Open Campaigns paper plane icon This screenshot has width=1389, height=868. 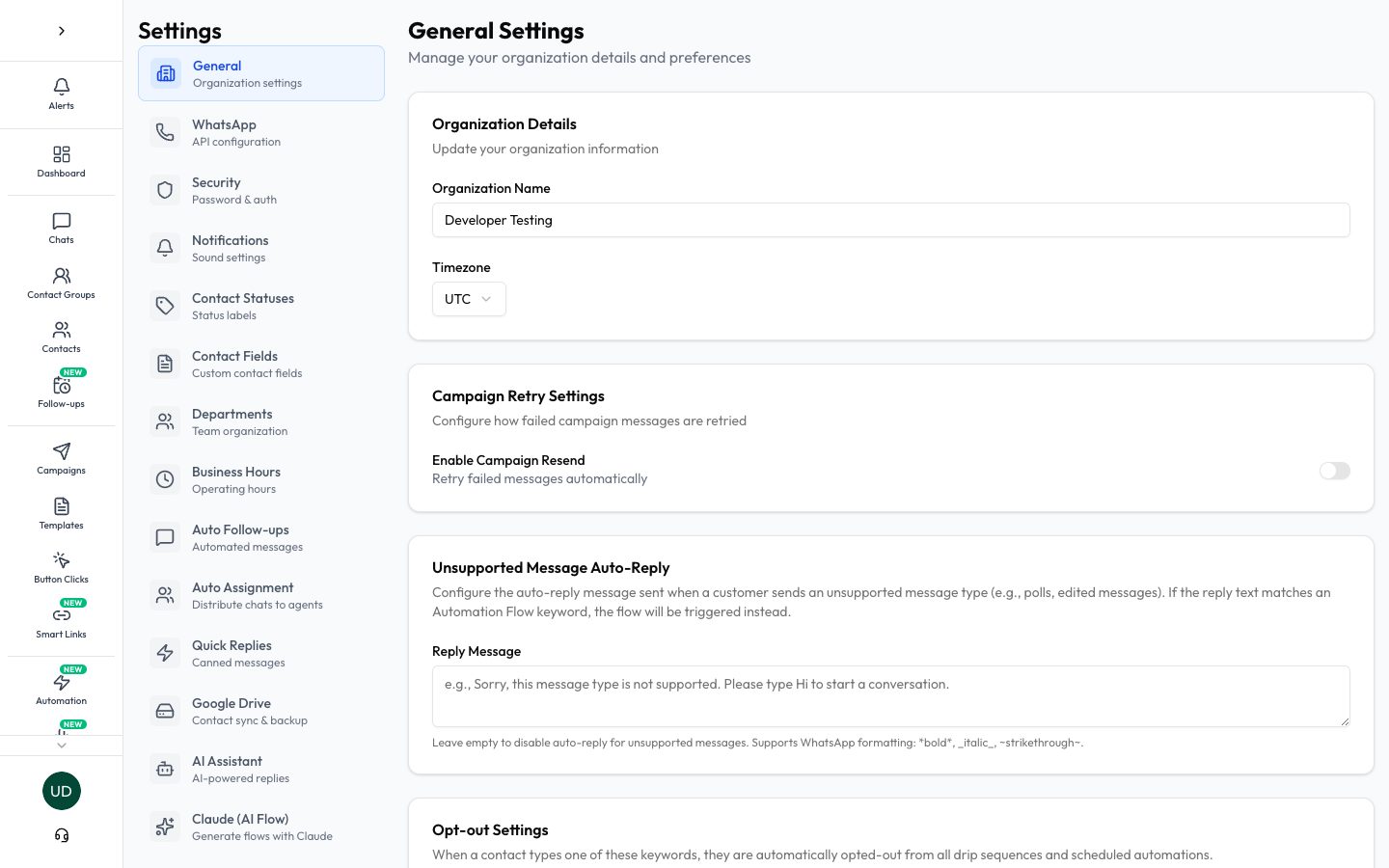pos(62,451)
